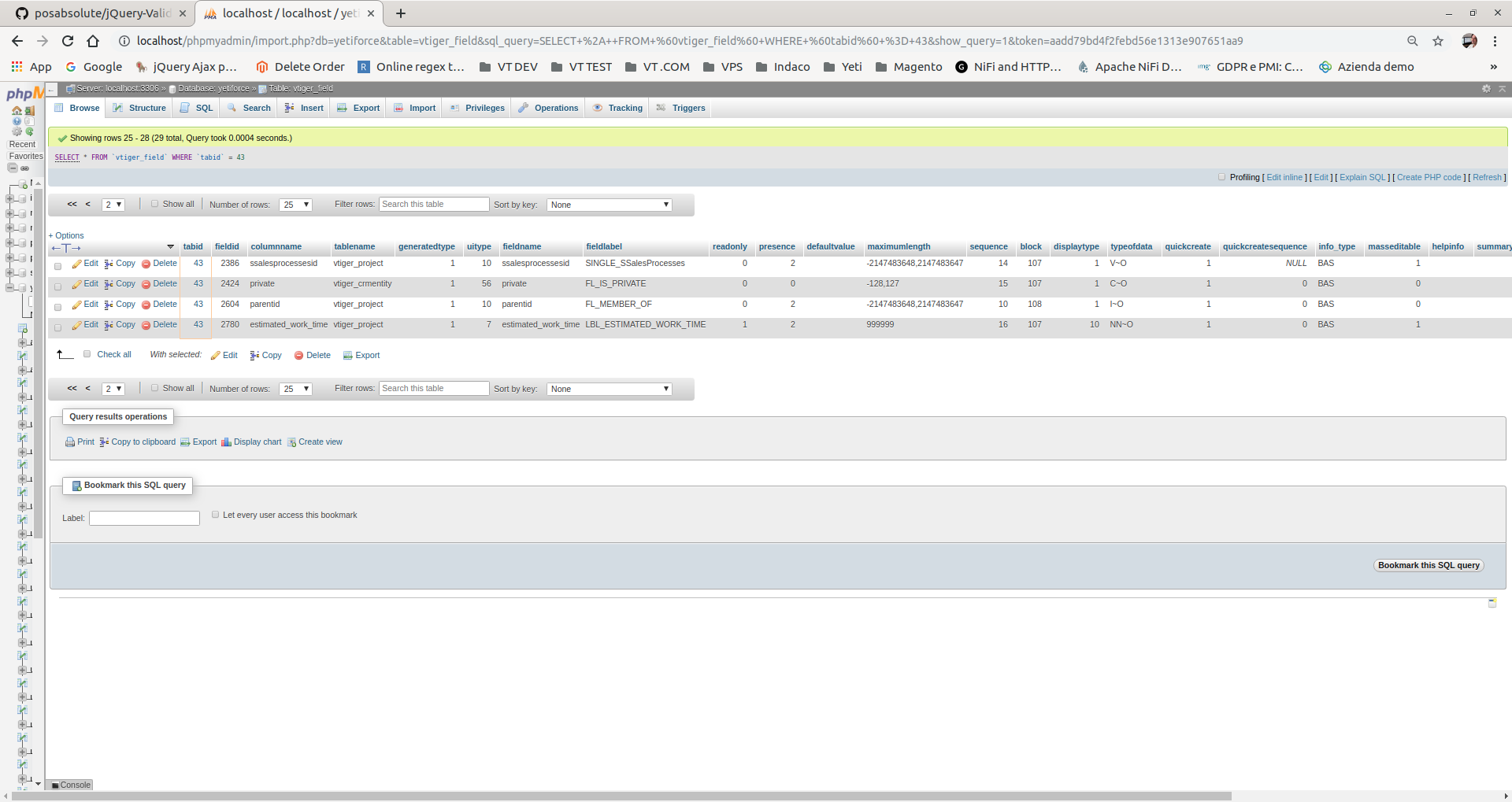Open the Export tab
Viewport: 1512px width, 802px height.
tap(358, 108)
